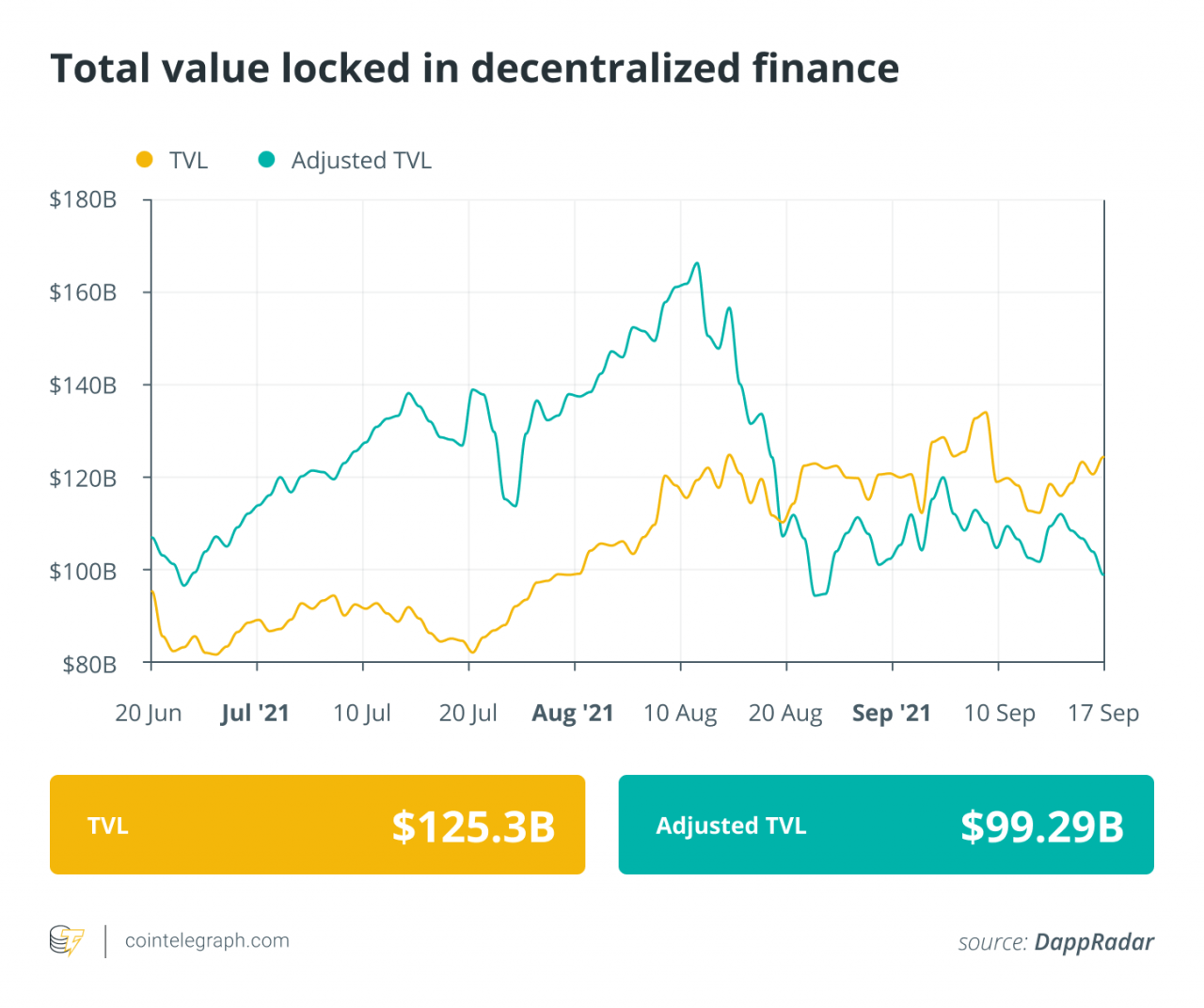Click the $100B y-axis label
The height and width of the screenshot is (1008, 1204).
[x=83, y=571]
